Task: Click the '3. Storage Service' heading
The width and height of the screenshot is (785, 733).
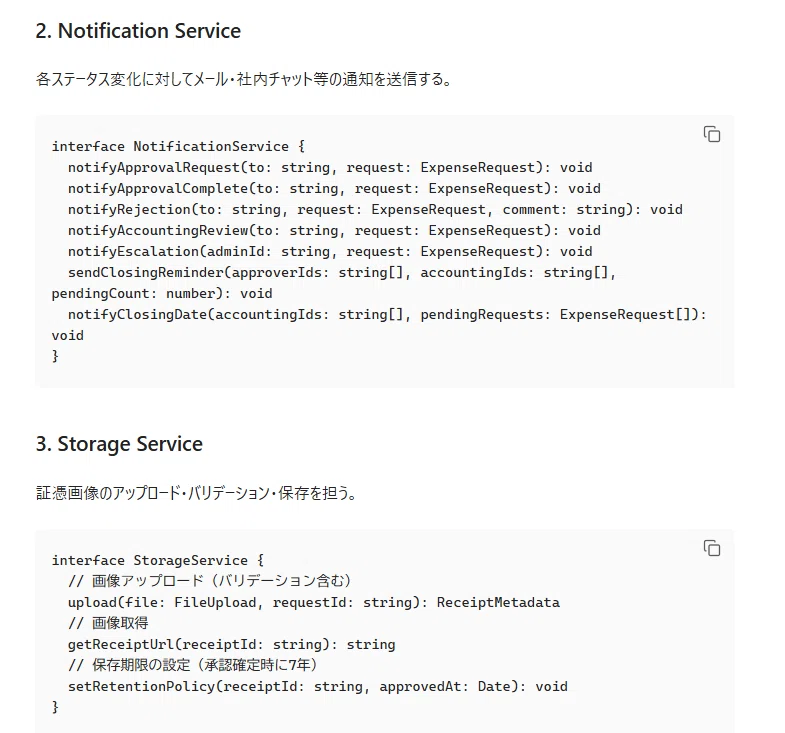Action: (119, 444)
